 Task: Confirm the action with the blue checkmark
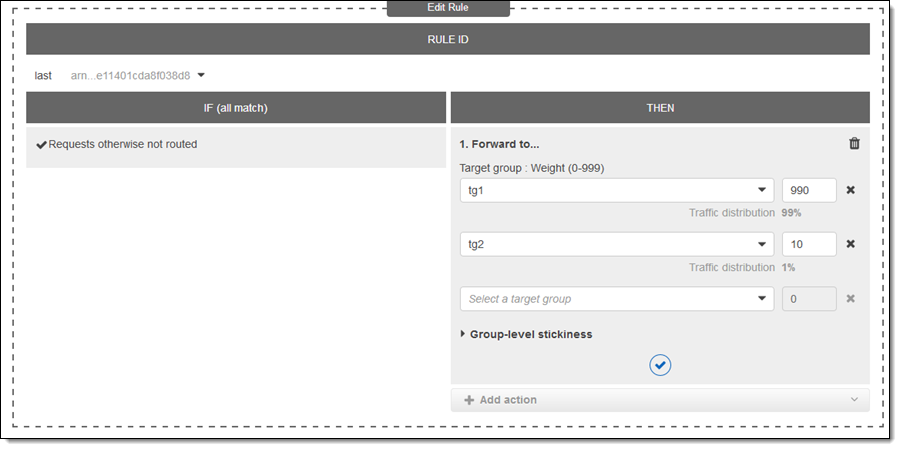point(660,365)
